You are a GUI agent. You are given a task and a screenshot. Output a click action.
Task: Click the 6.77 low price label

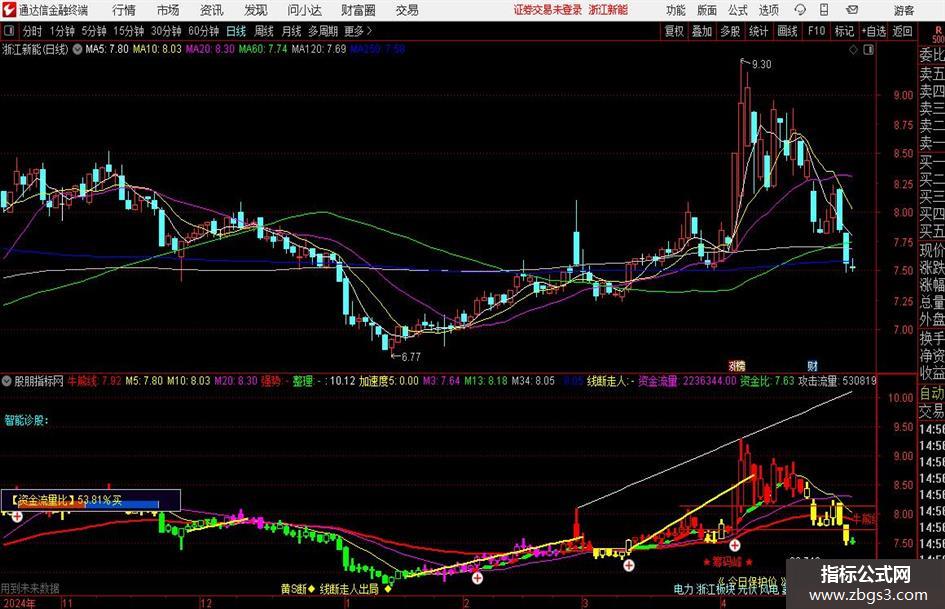[410, 356]
